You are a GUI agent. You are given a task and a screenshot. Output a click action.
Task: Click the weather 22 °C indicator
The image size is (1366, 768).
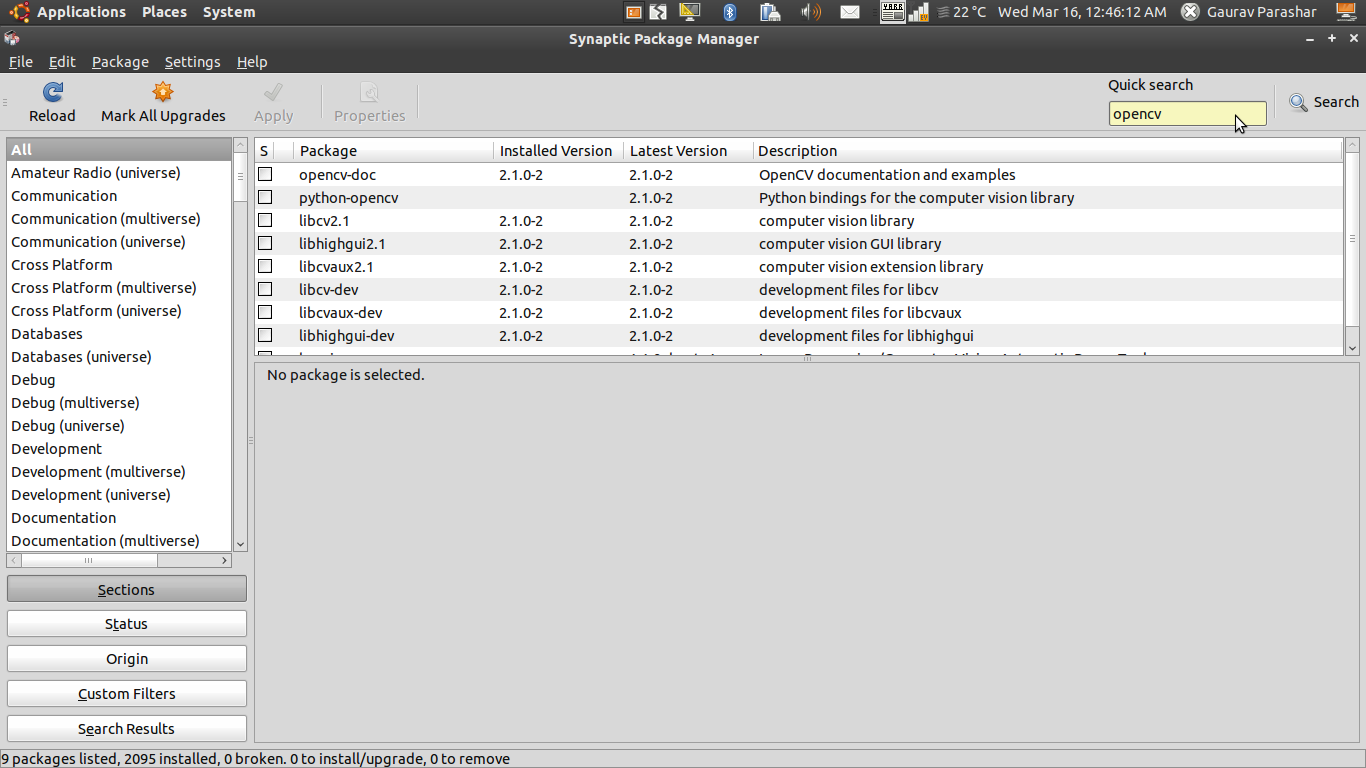(962, 12)
